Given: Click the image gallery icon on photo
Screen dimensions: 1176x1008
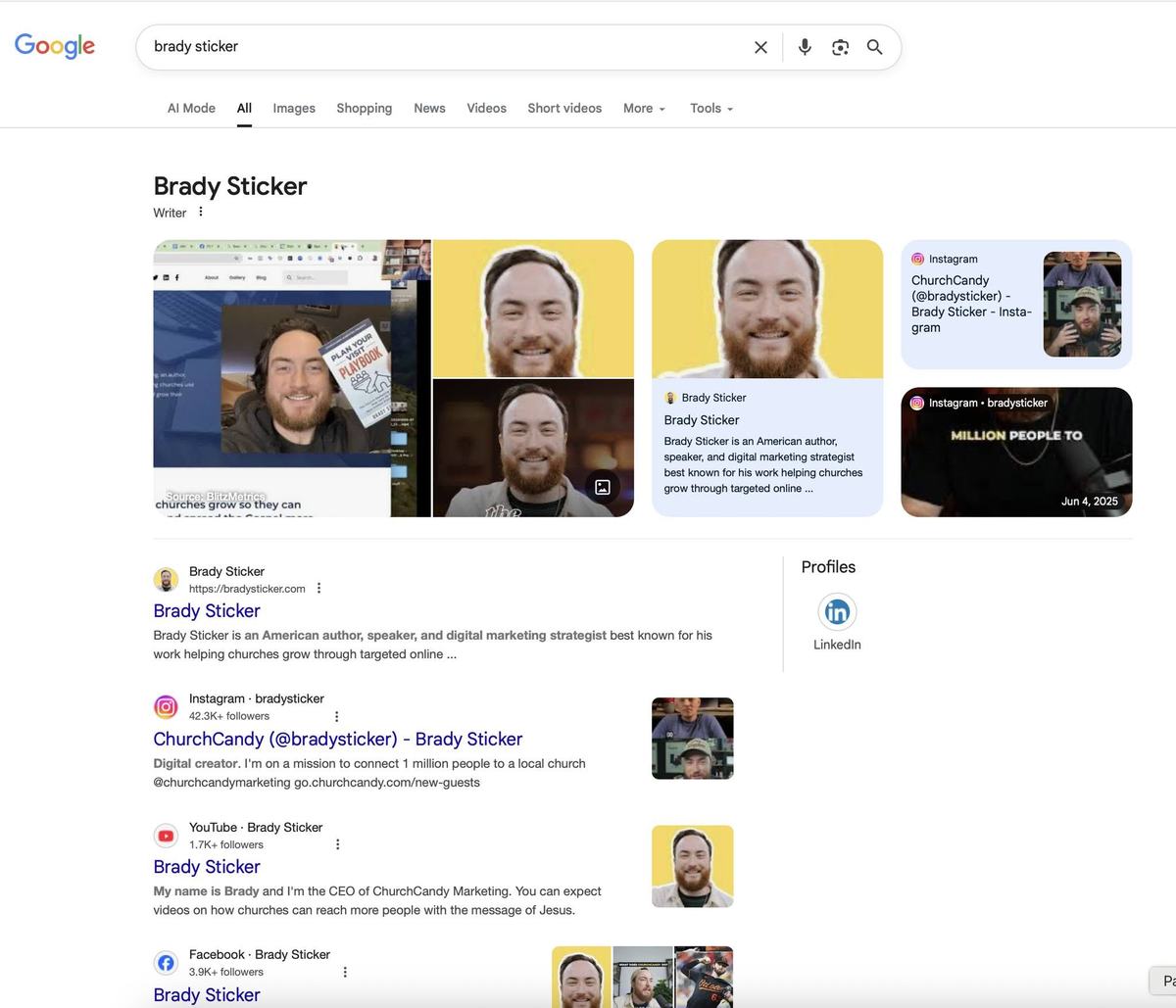Looking at the screenshot, I should tap(603, 486).
